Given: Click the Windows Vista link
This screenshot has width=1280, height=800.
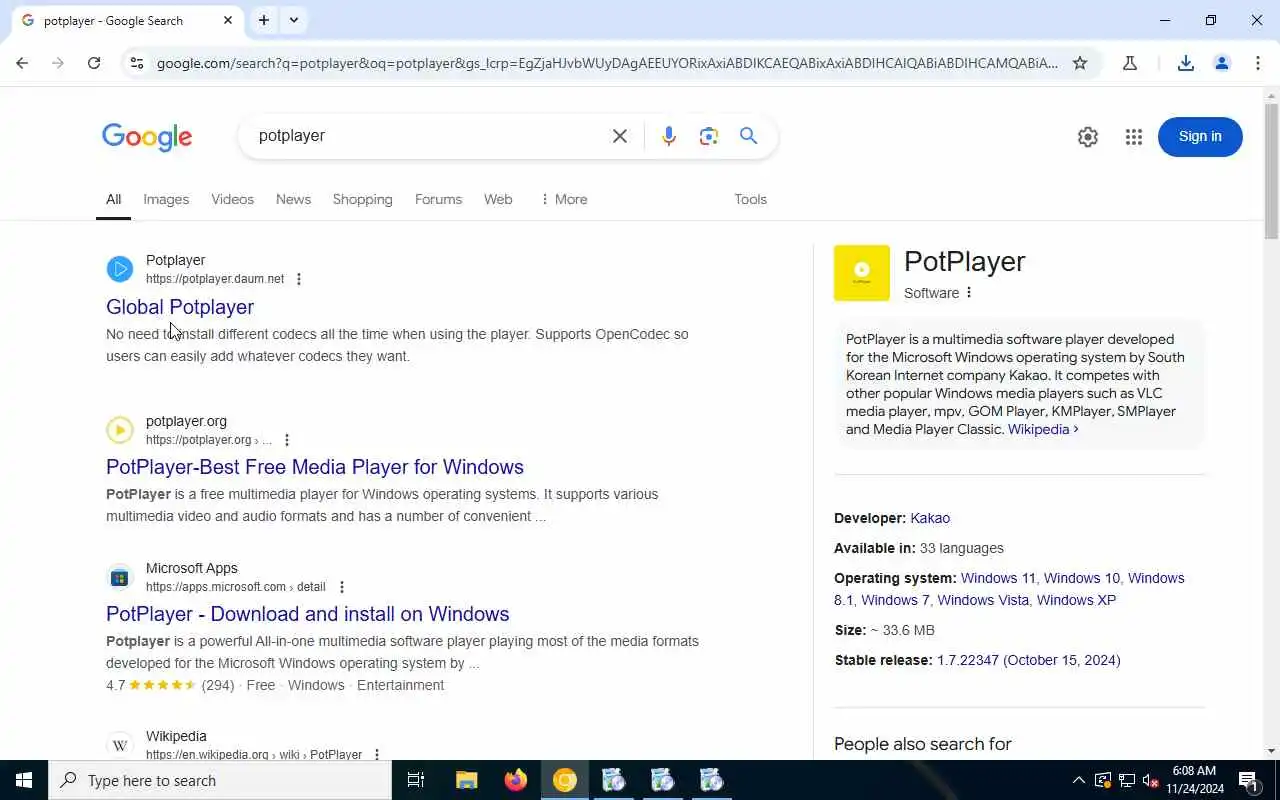Looking at the screenshot, I should point(983,600).
